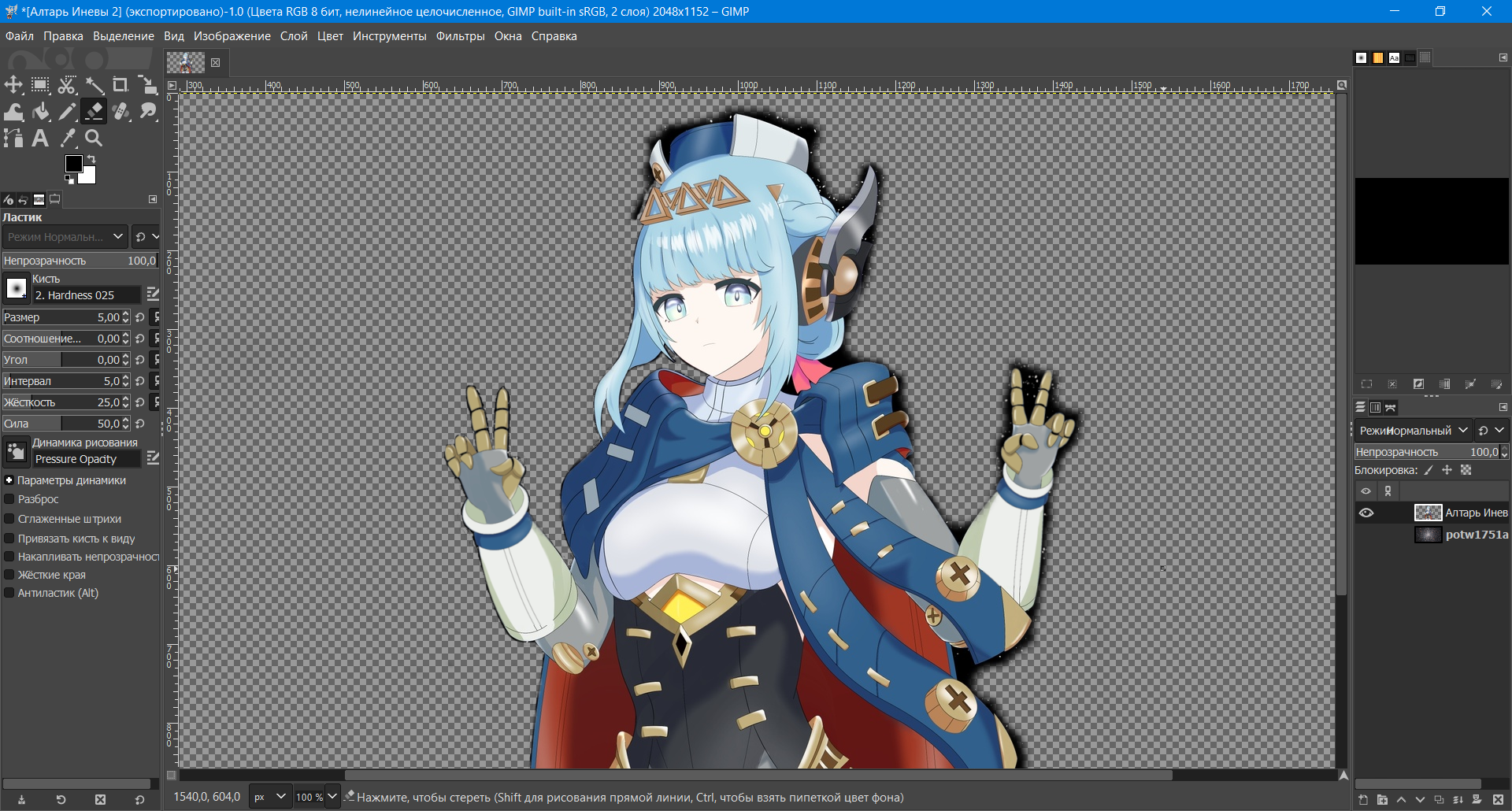Lock alpha channel of the layer
1512x811 pixels.
pyautogui.click(x=1466, y=470)
